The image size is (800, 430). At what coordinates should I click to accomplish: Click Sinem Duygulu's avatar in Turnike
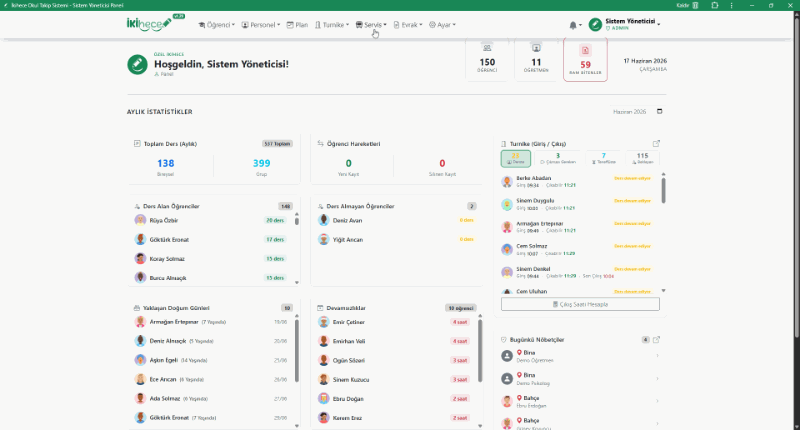[507, 205]
